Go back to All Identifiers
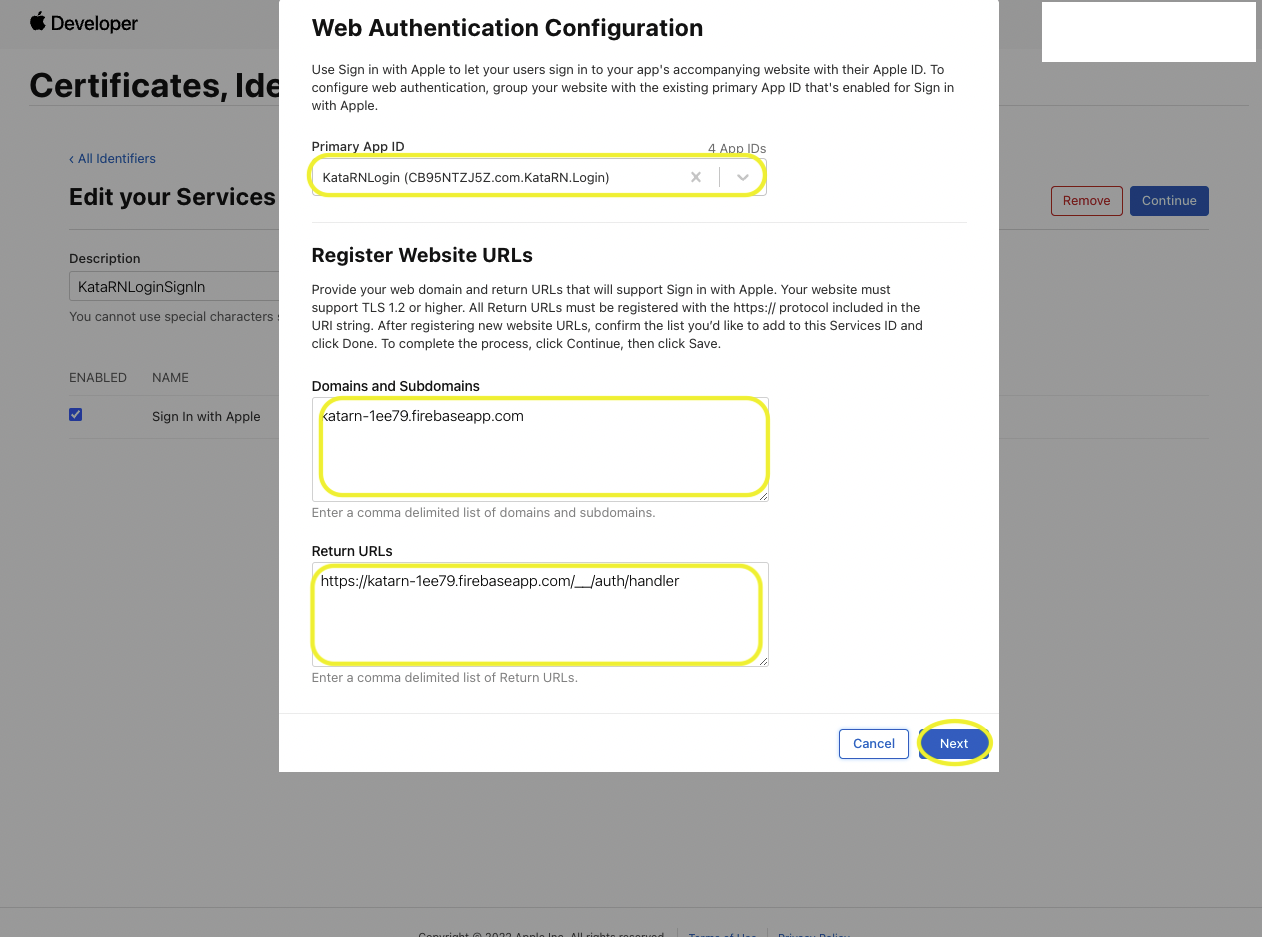This screenshot has height=937, width=1262. (x=112, y=158)
